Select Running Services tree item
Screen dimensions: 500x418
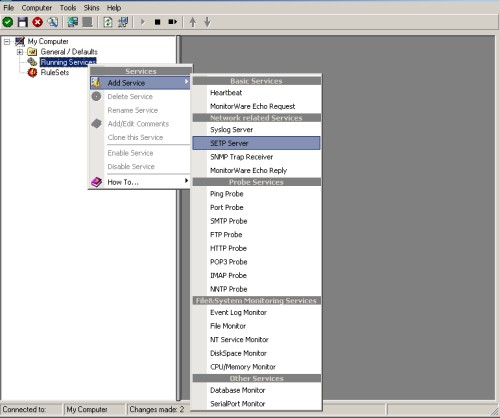pos(68,62)
